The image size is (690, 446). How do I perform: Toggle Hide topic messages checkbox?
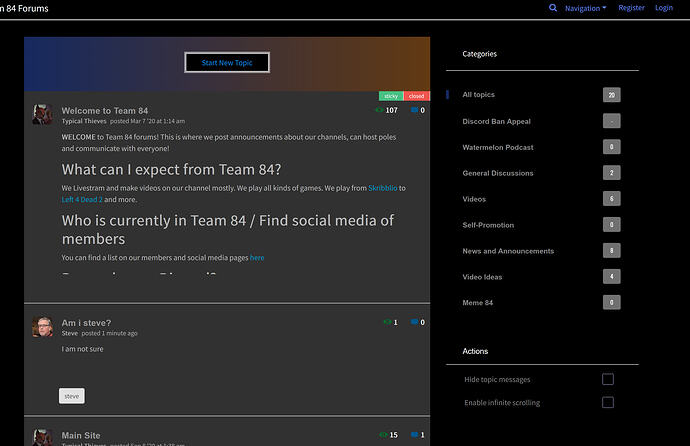pos(608,379)
